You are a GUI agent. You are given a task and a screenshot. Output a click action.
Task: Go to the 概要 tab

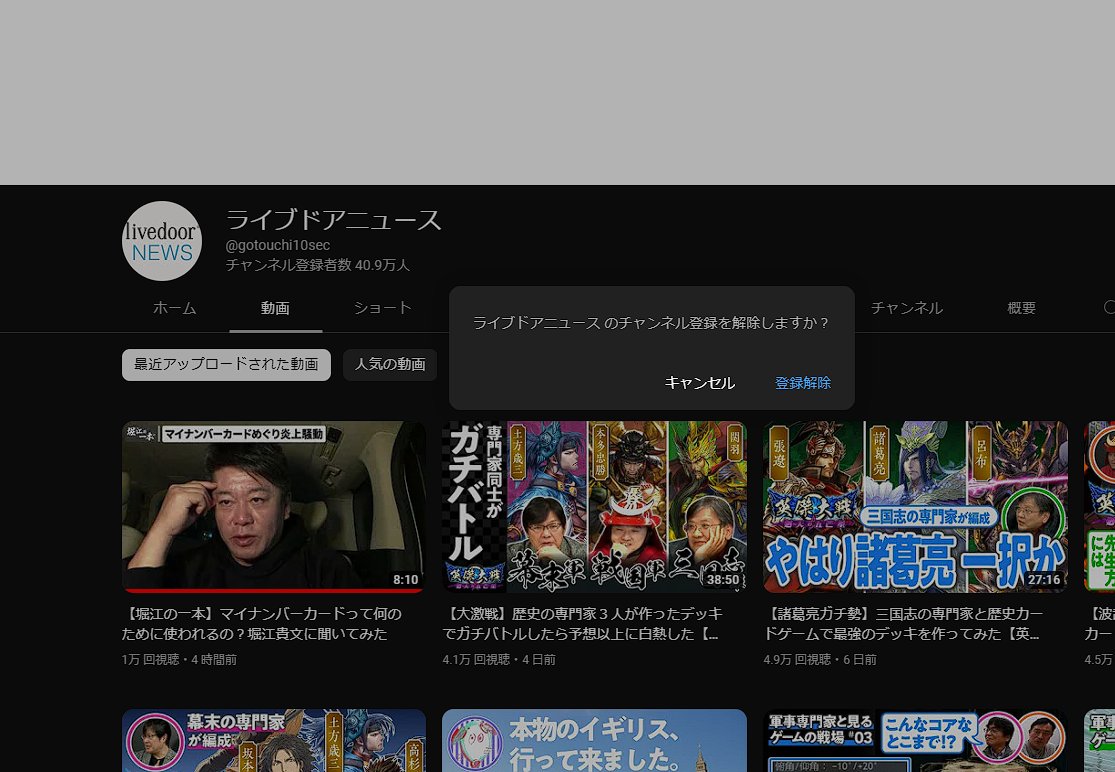(1021, 308)
